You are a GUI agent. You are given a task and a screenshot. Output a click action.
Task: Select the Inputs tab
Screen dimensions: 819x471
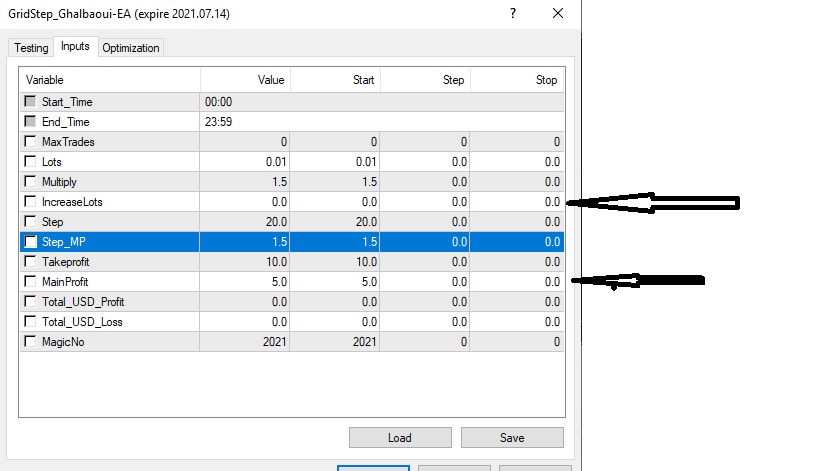point(75,47)
